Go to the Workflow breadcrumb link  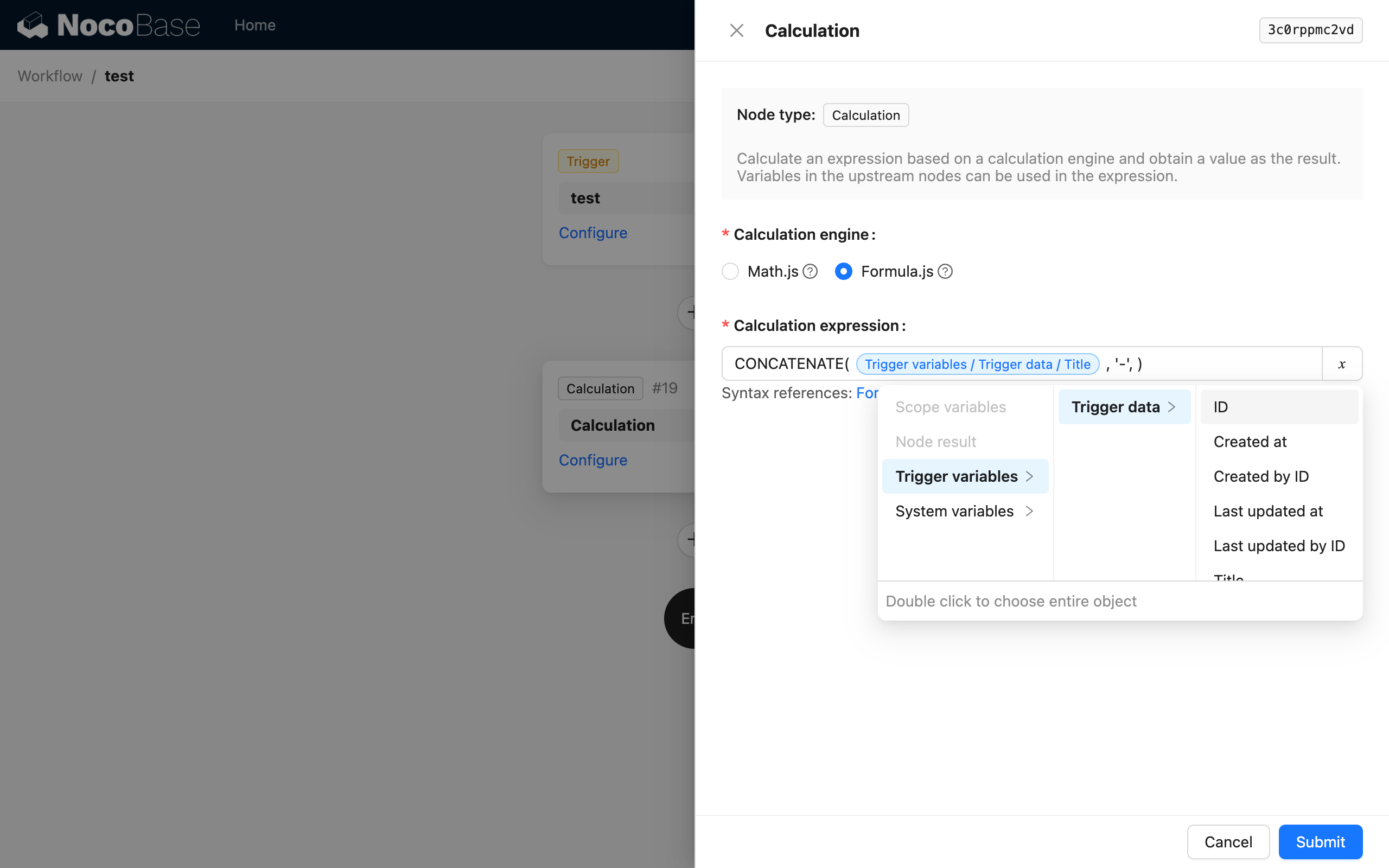[49, 76]
